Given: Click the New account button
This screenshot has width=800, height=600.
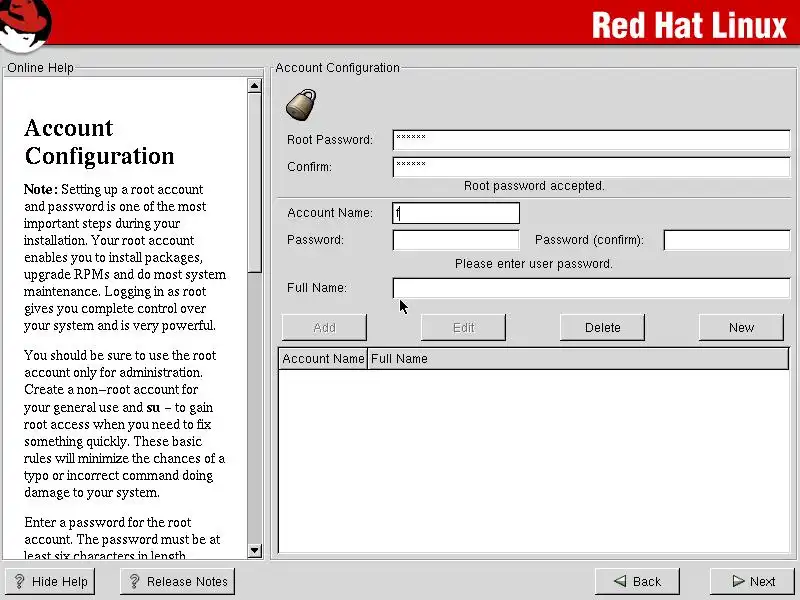Looking at the screenshot, I should pos(741,328).
